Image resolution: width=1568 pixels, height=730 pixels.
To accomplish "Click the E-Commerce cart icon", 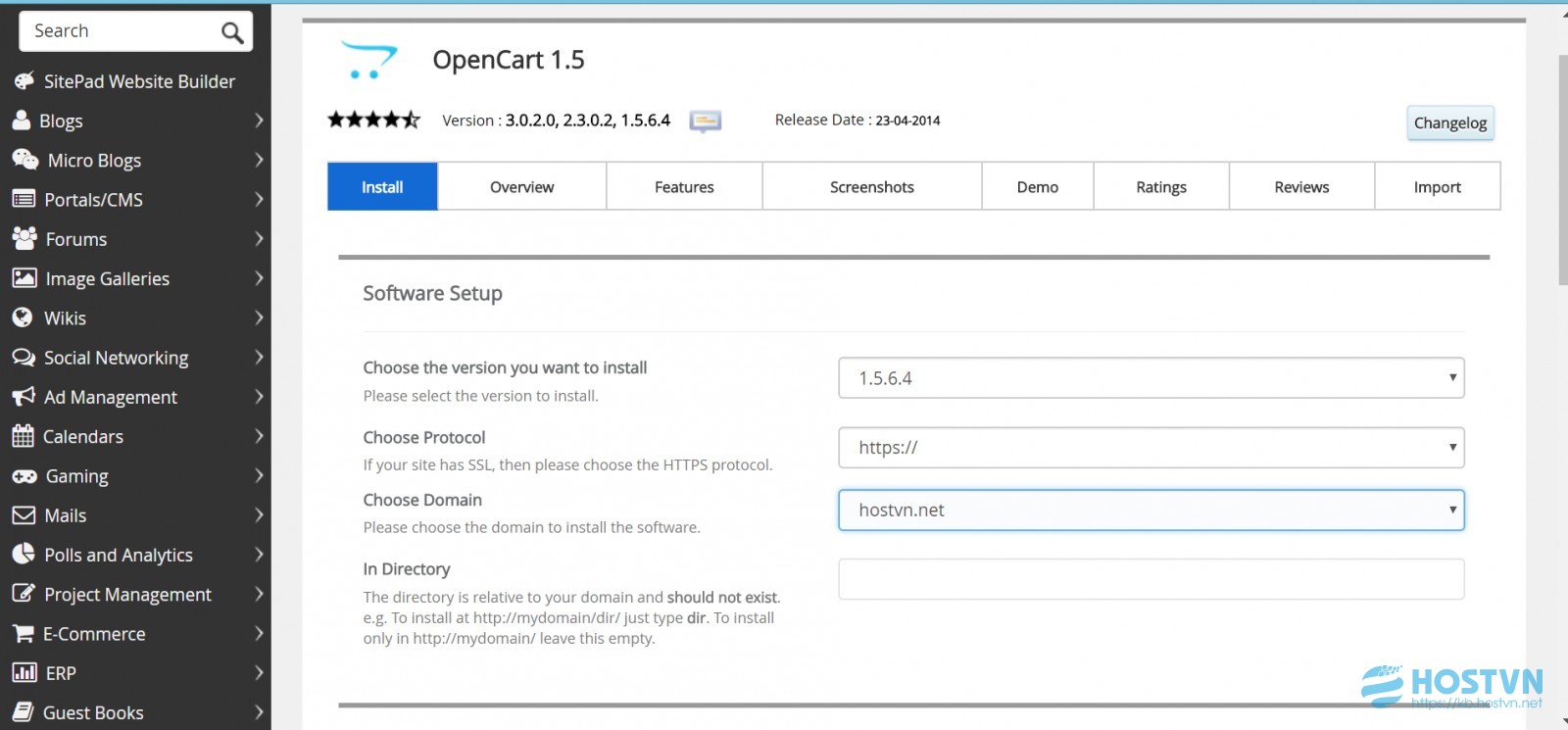I will coord(23,634).
